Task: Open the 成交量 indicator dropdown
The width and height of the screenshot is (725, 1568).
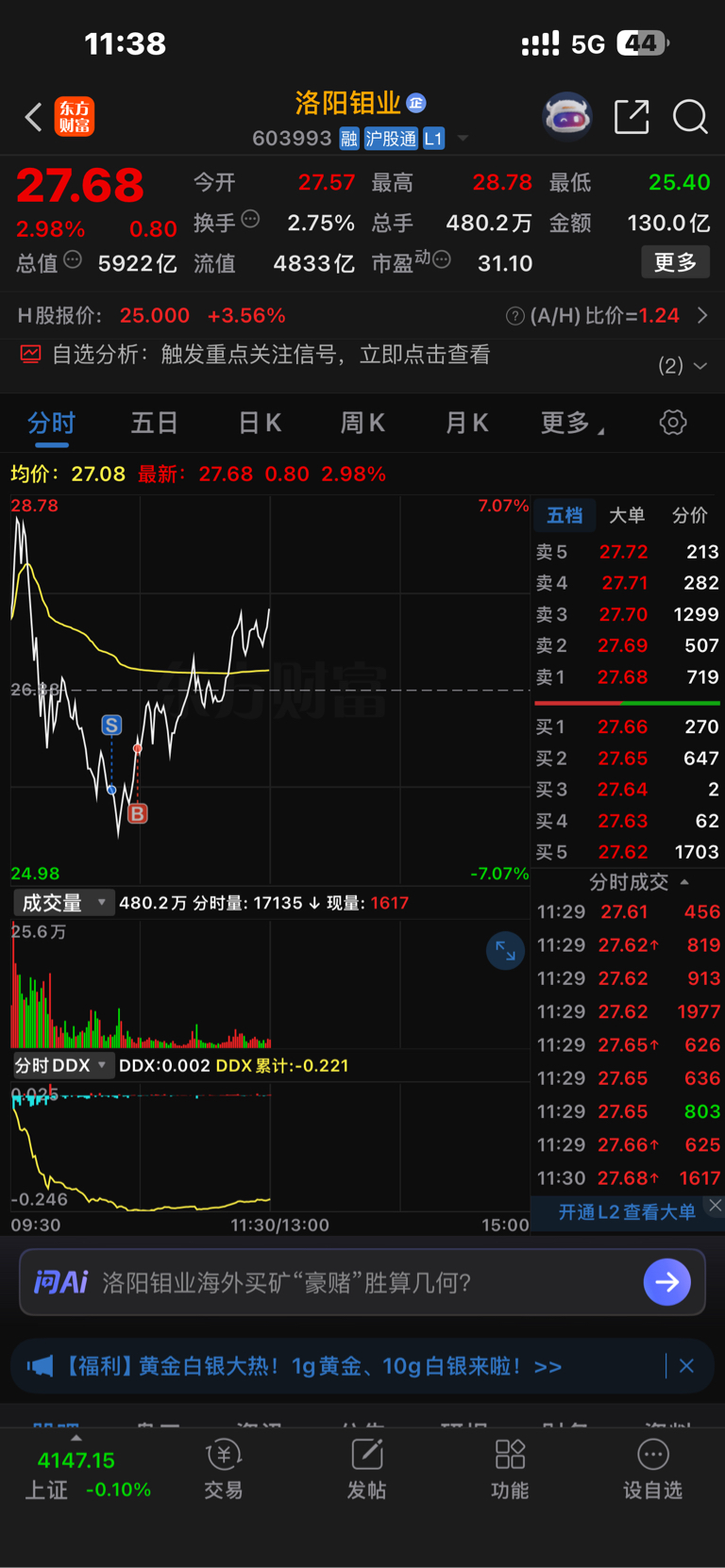Action: tap(62, 903)
